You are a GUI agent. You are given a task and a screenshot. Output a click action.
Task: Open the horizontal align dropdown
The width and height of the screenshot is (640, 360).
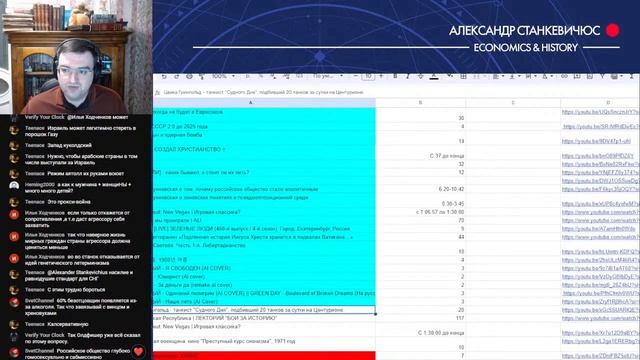497,76
